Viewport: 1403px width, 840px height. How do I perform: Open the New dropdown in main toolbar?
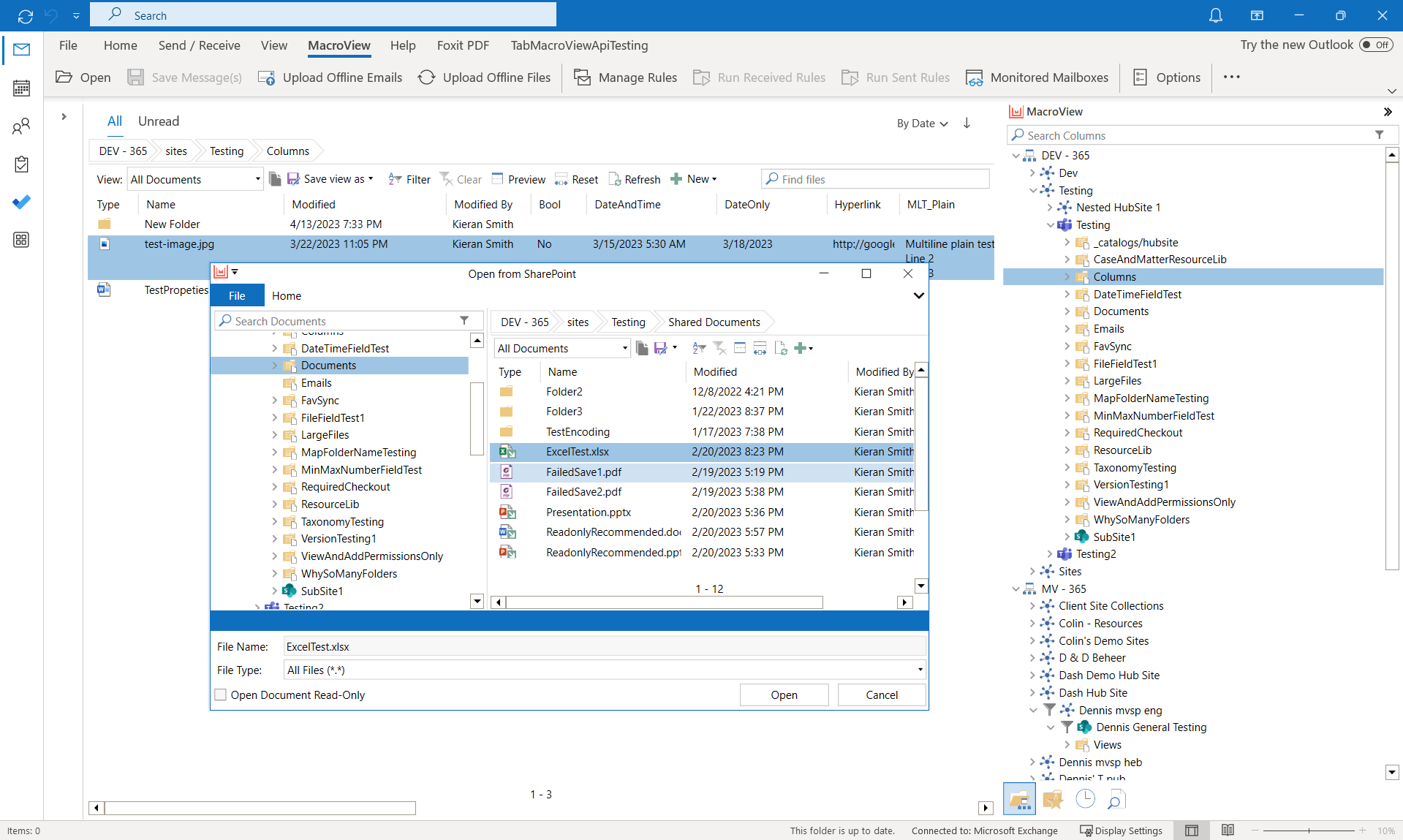(694, 179)
